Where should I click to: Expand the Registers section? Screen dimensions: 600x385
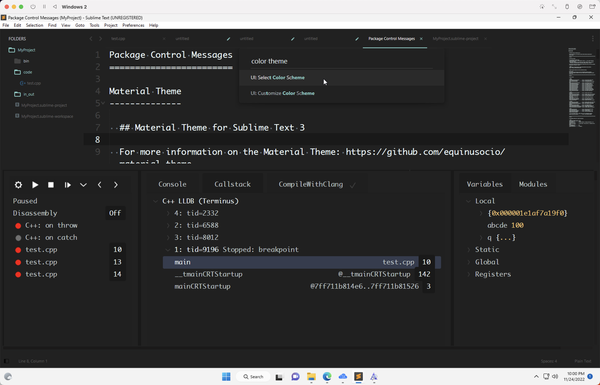pyautogui.click(x=468, y=274)
